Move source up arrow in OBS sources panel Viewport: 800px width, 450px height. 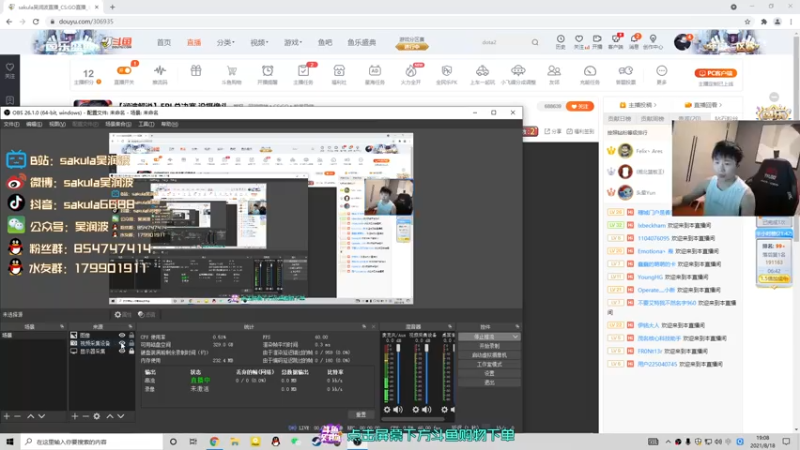109,416
